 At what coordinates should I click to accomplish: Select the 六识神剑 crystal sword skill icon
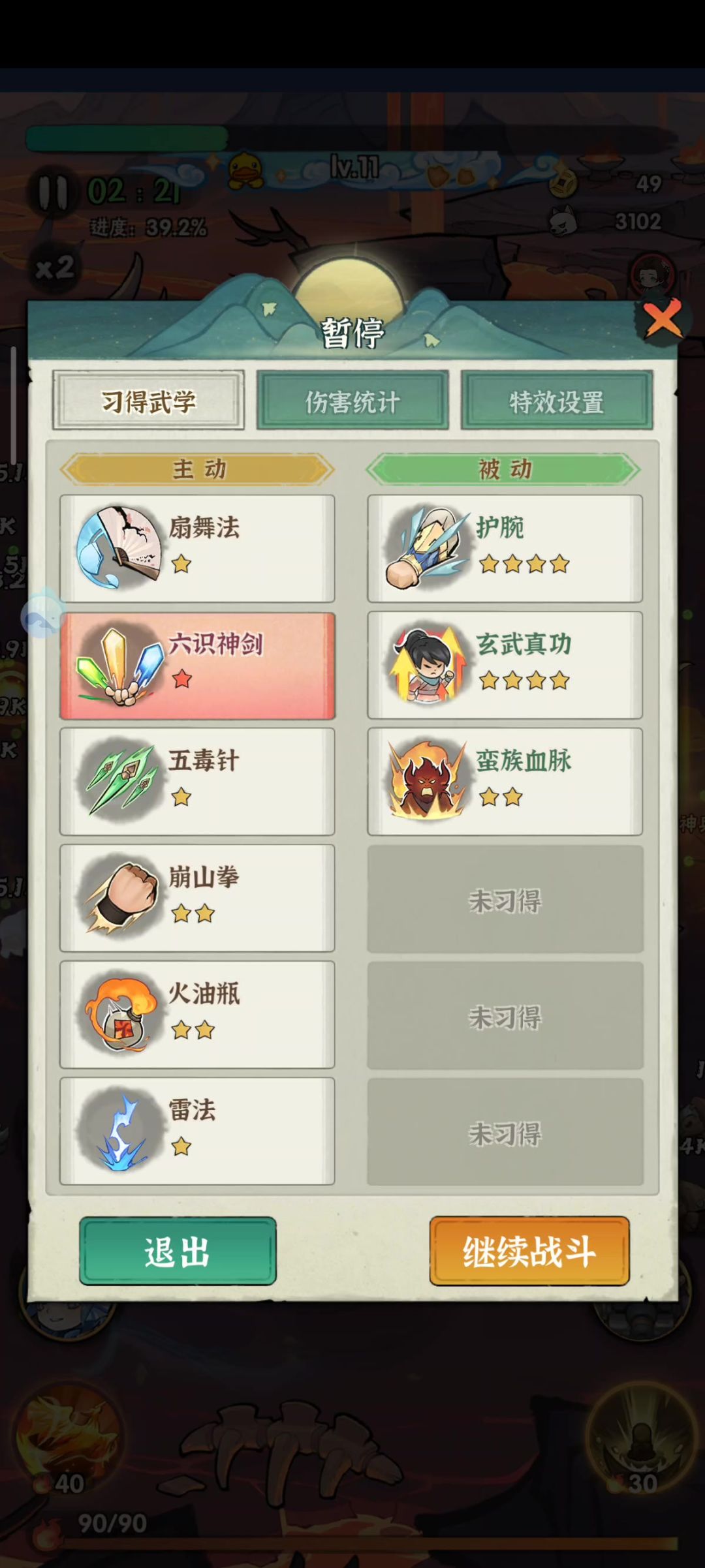point(119,666)
